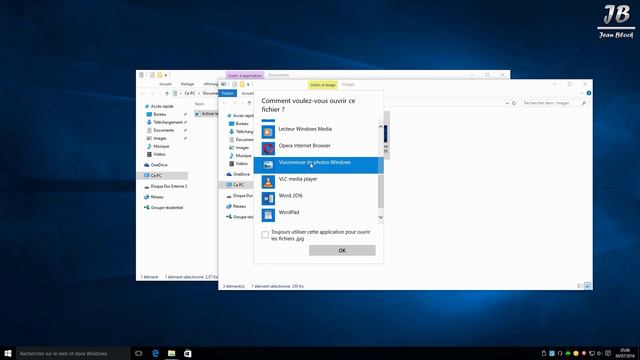Select Musique in the Images window sidebar

[x=240, y=156]
